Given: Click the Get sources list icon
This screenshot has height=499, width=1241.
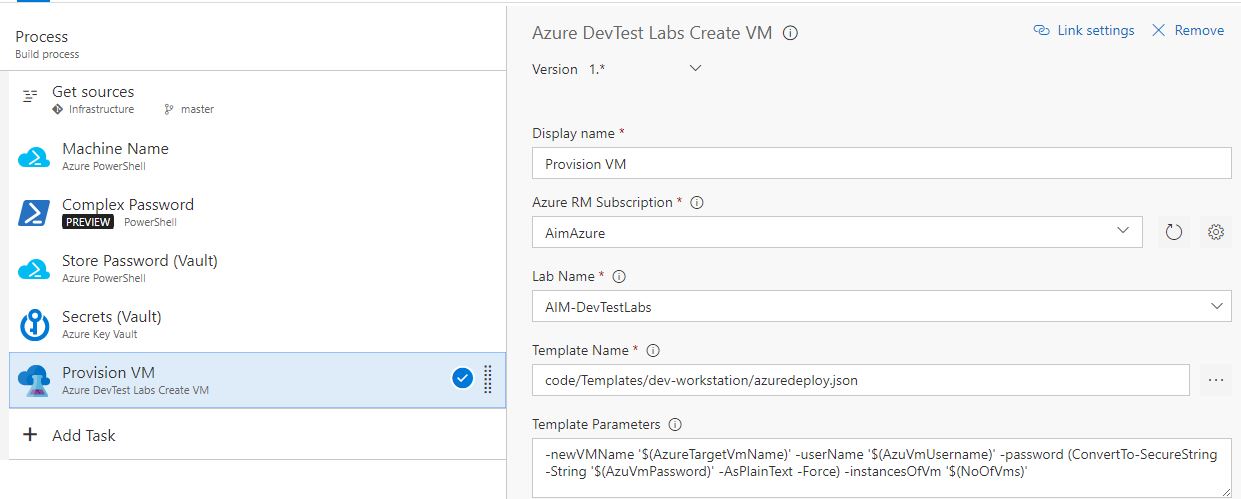Looking at the screenshot, I should pos(30,96).
